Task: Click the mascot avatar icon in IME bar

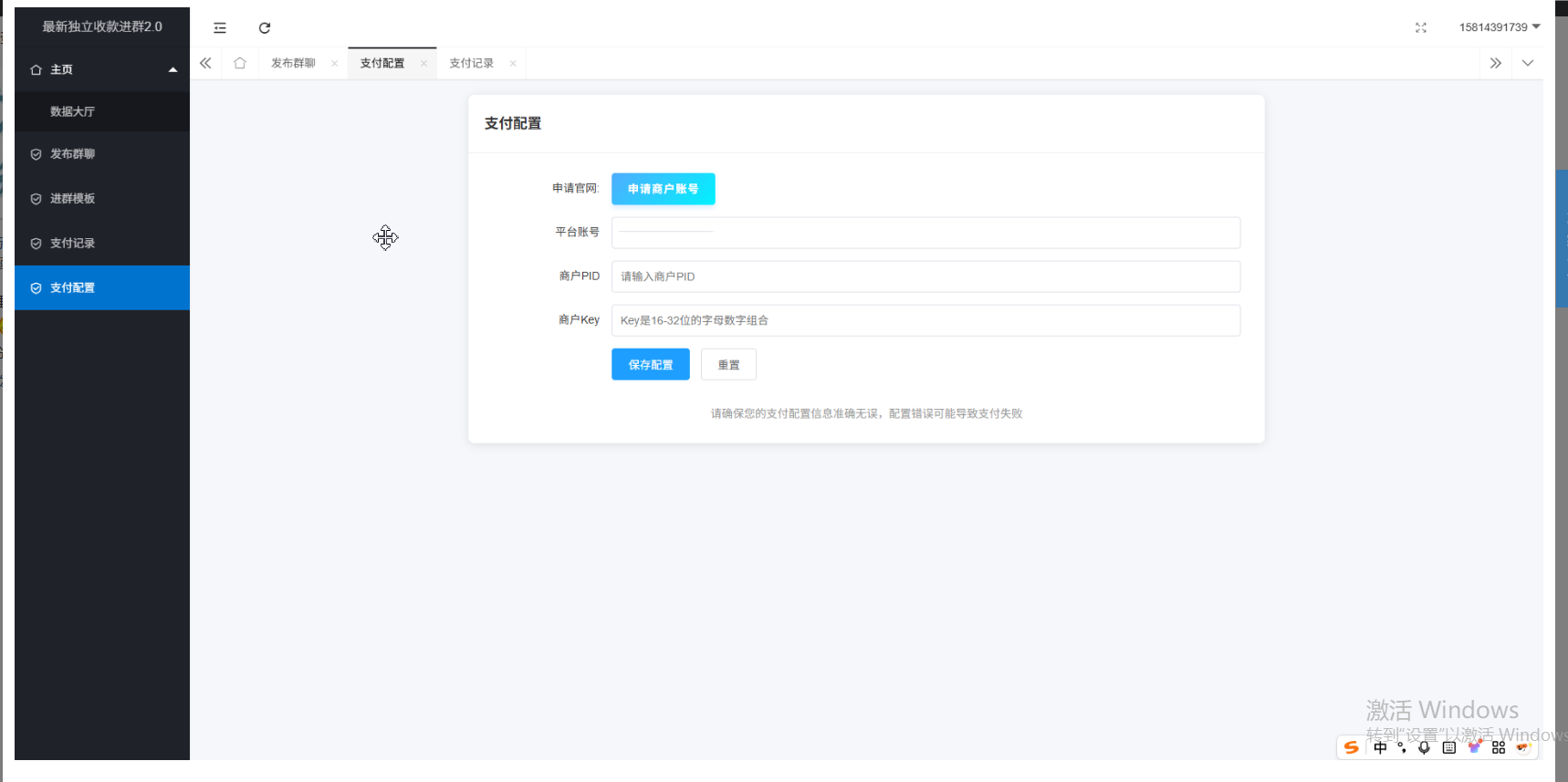Action: 1522,747
